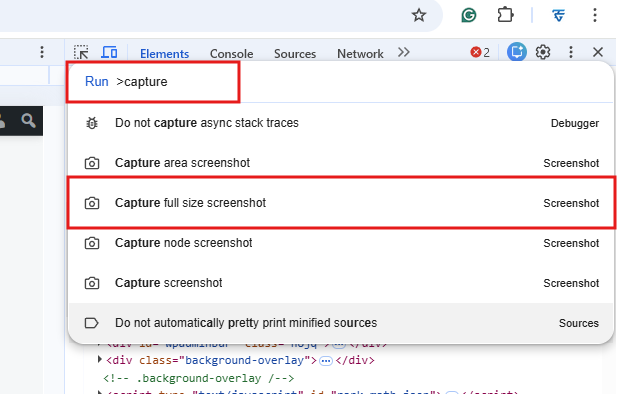Open the DevTools customize three-dot menu
Screen dimensions: 617x394
571,52
